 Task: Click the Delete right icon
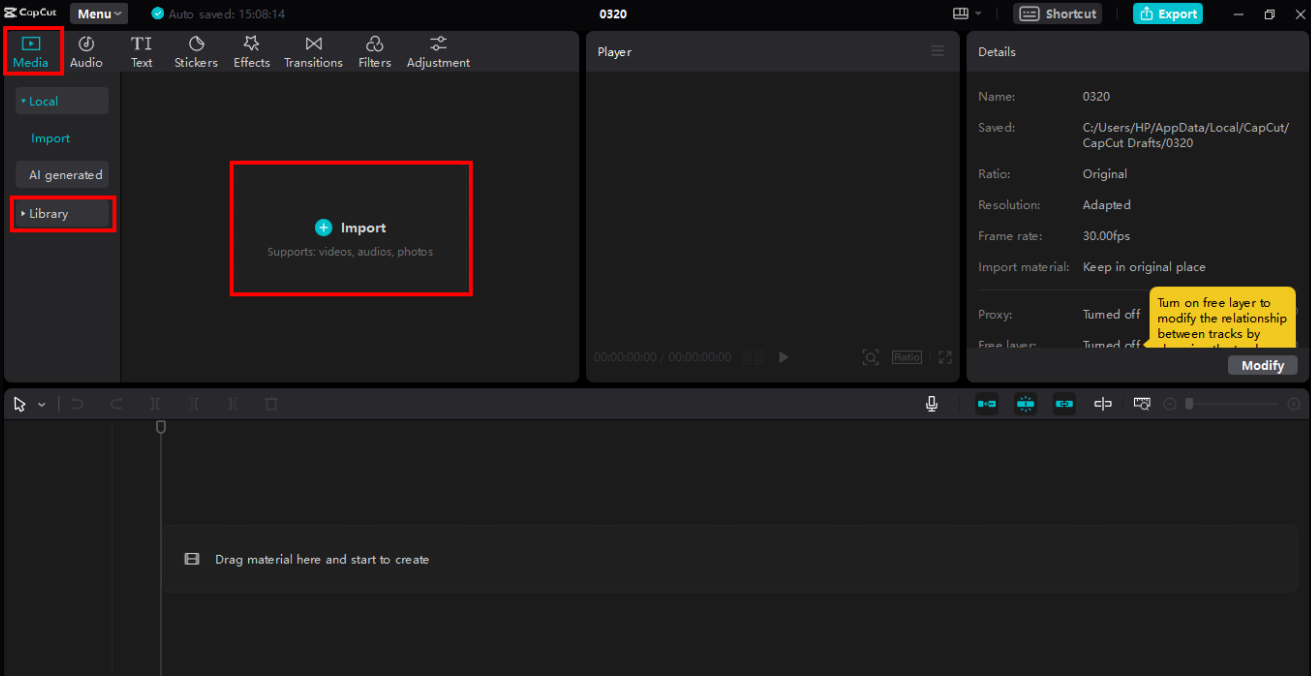[x=232, y=404]
